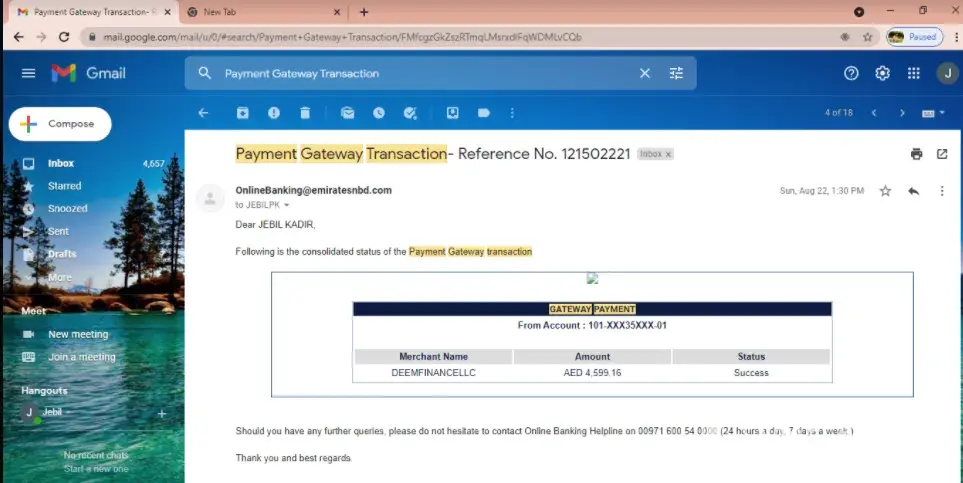Select Join a meeting
Viewport: 963px width, 483px height.
pyautogui.click(x=81, y=357)
